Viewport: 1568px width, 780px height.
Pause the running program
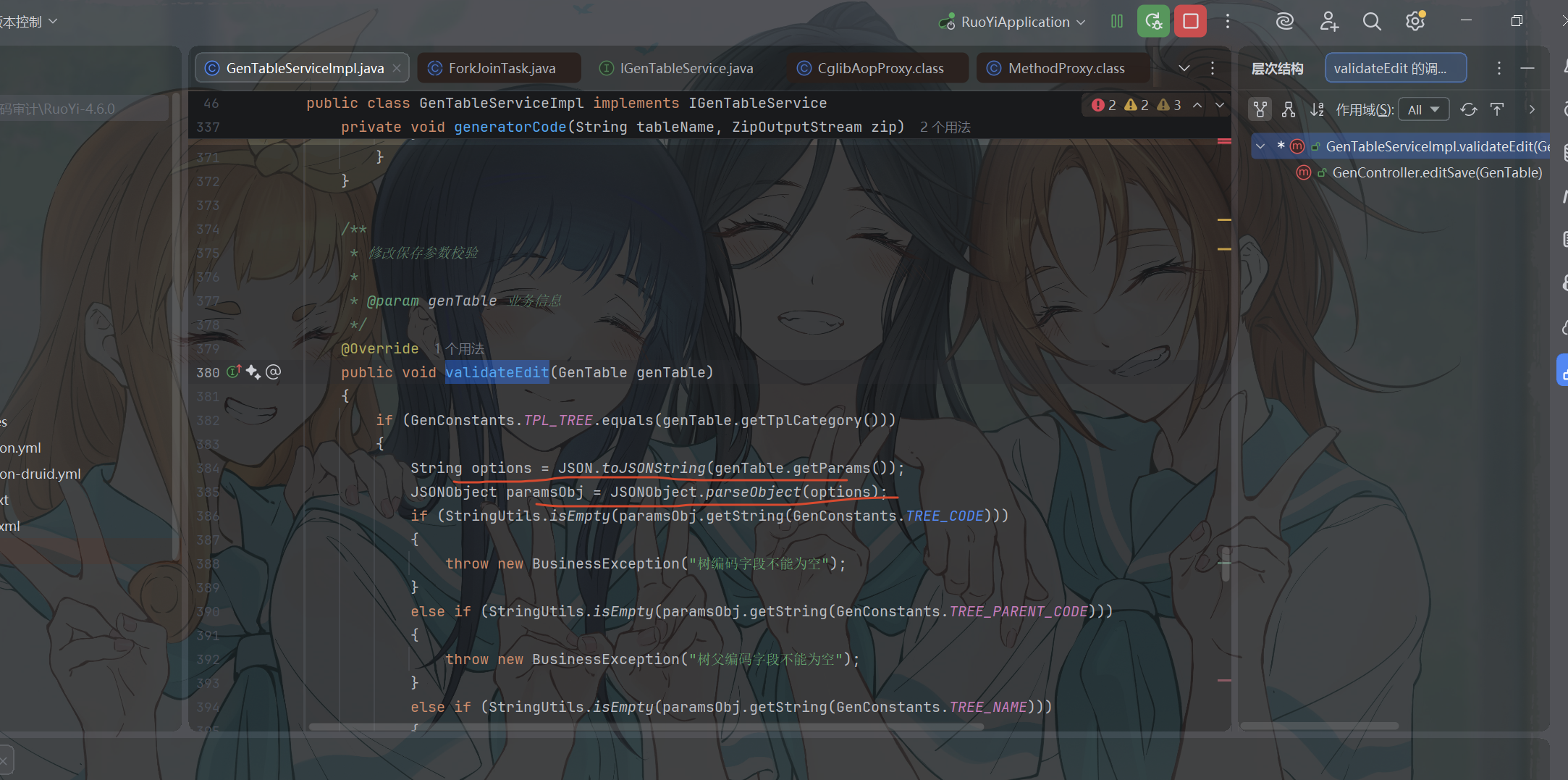[x=1117, y=22]
